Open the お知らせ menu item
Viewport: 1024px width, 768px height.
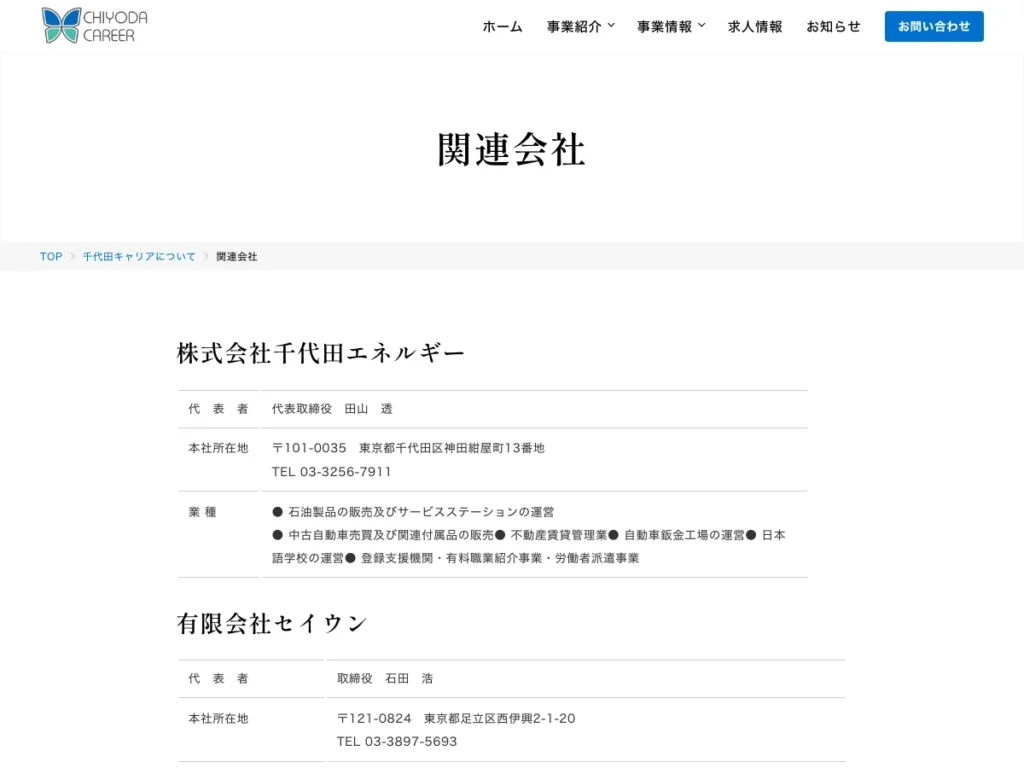coord(833,27)
